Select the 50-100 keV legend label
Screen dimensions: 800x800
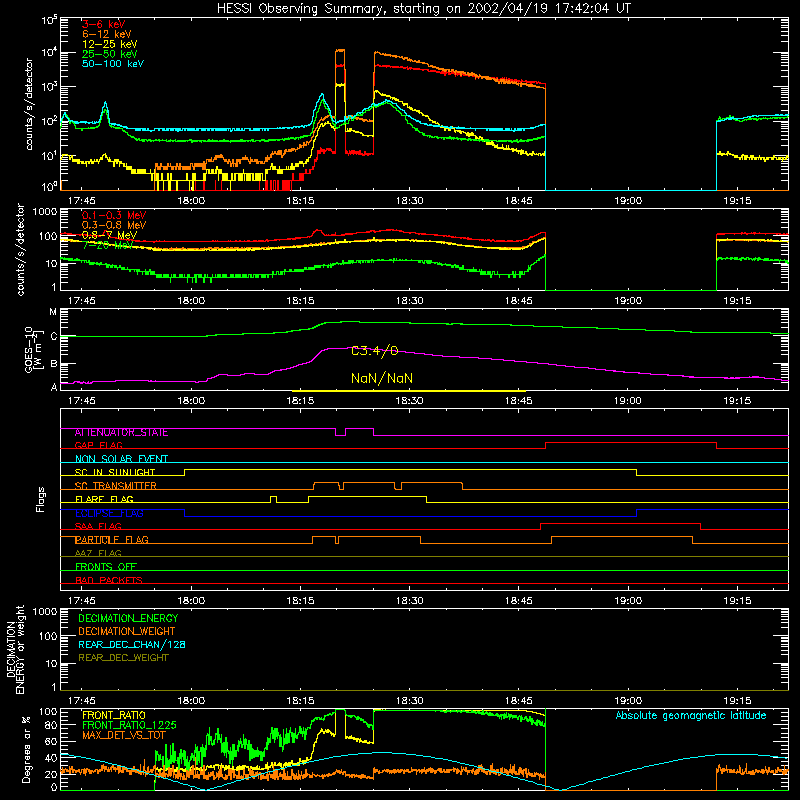(x=113, y=64)
